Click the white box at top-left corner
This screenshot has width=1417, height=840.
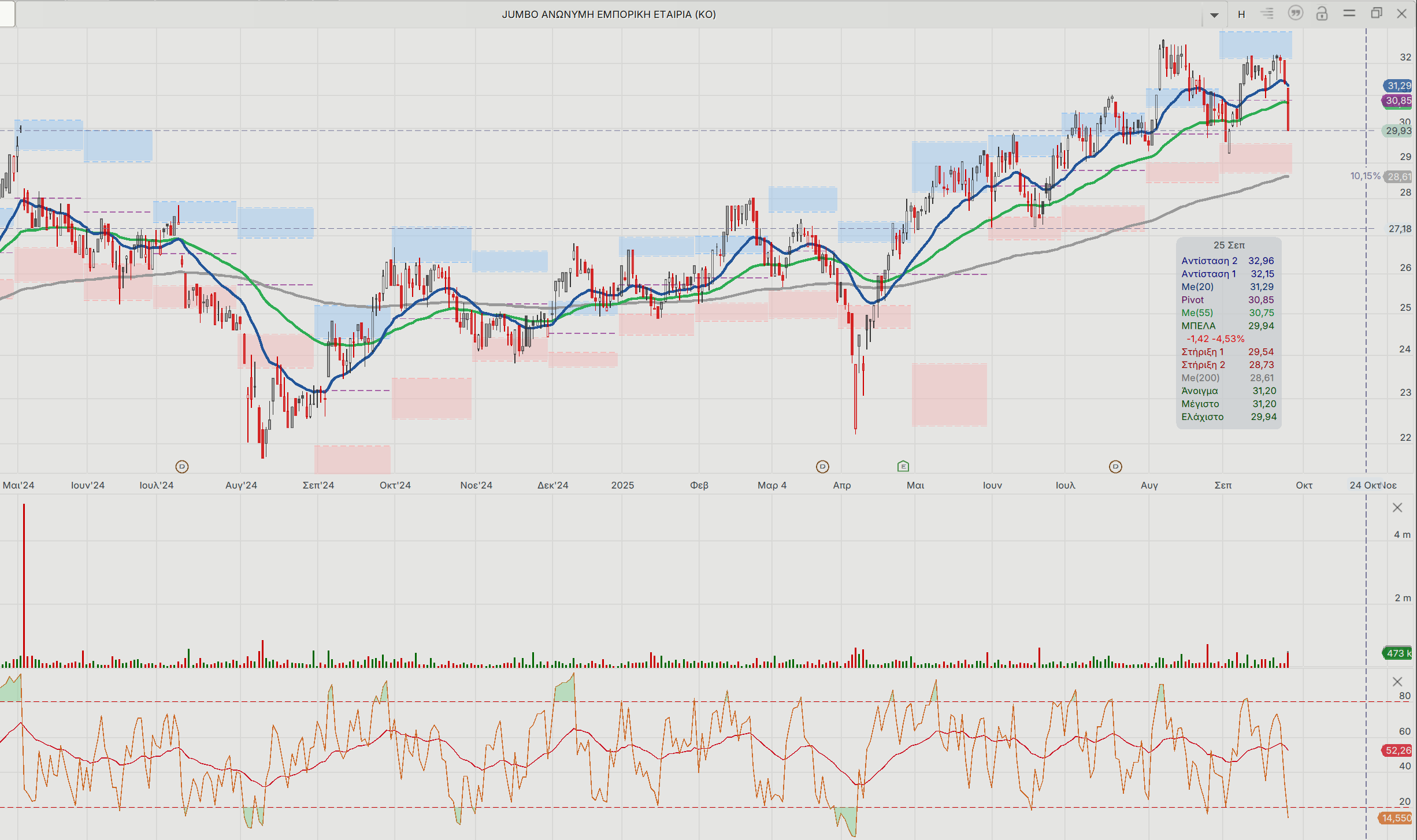tap(7, 13)
